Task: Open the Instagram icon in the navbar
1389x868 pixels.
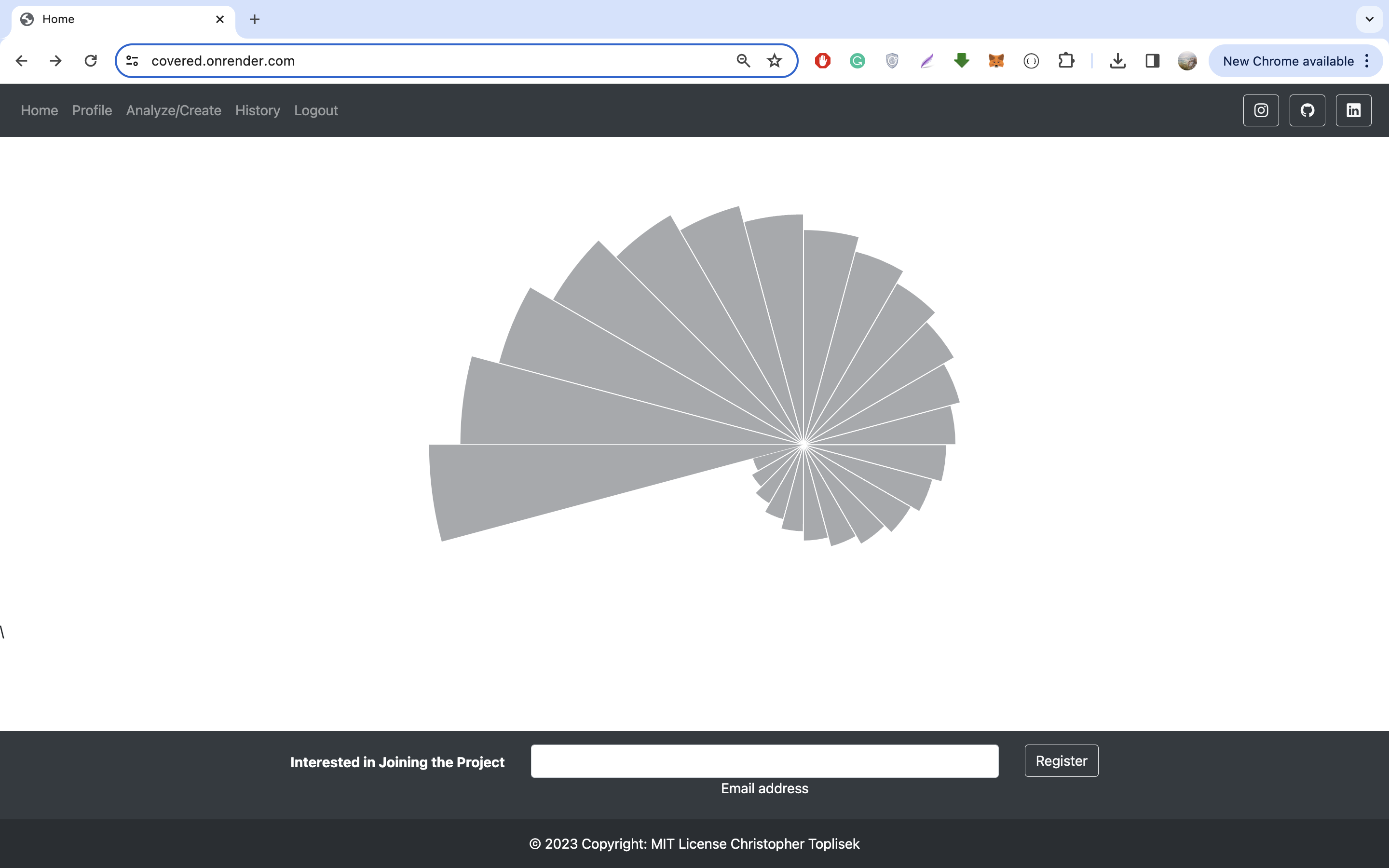Action: (1261, 110)
